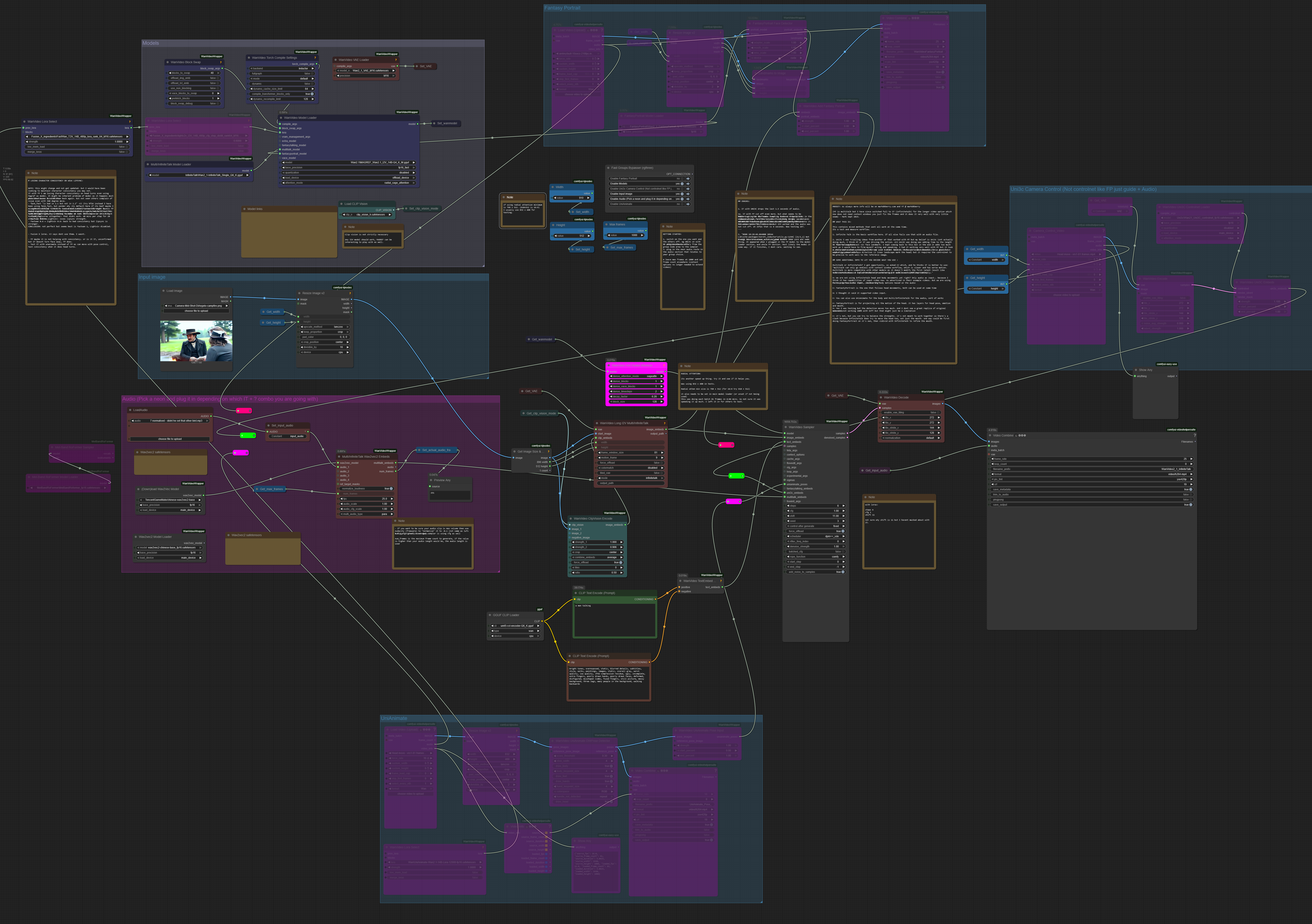Image resolution: width=1312 pixels, height=924 pixels.
Task: Click the help icon on WanVideo Torch Compile Settings
Action: pyautogui.click(x=315, y=58)
